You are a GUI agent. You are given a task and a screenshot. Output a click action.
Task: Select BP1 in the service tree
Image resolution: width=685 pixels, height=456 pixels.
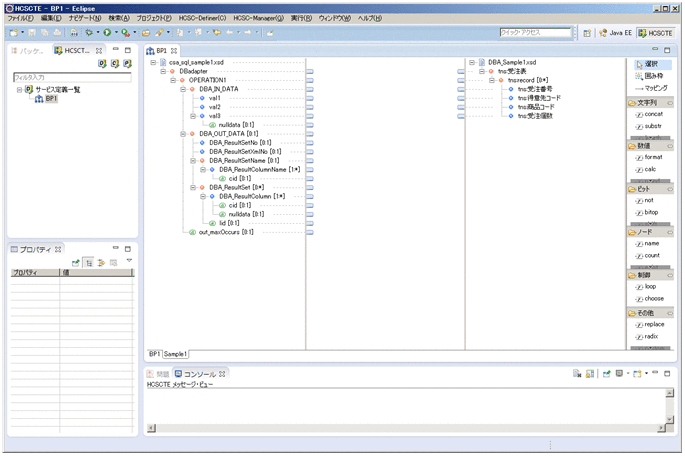(50, 99)
